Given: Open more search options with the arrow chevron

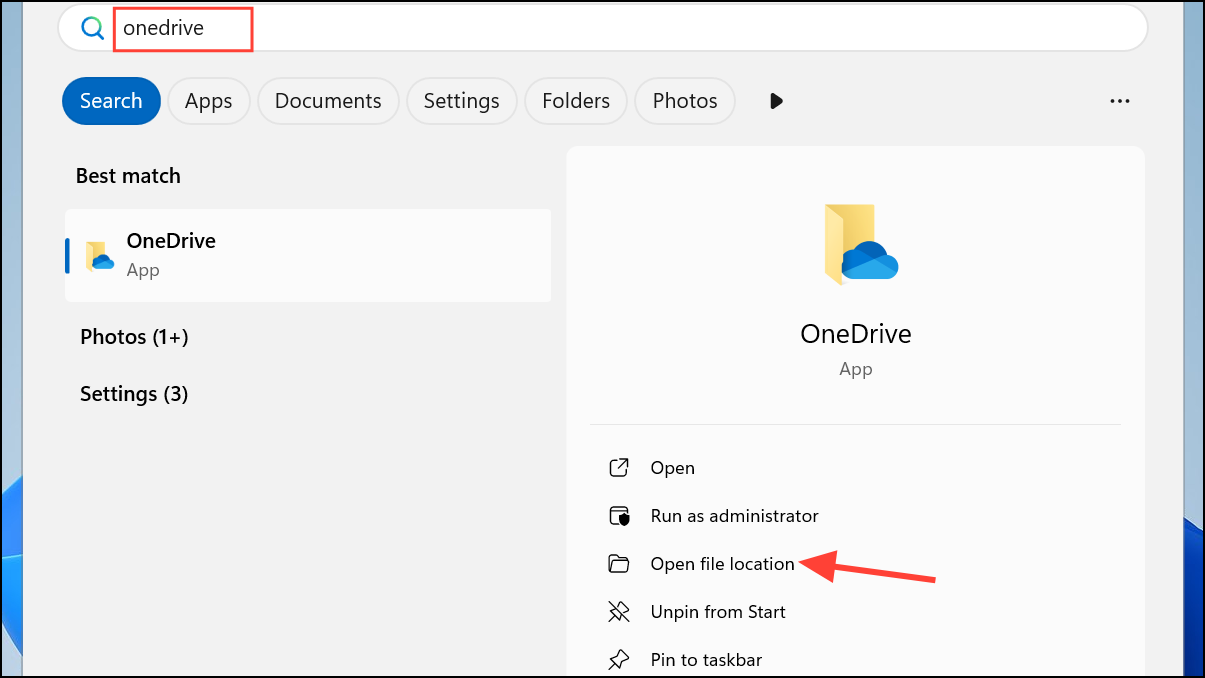Looking at the screenshot, I should (x=777, y=100).
